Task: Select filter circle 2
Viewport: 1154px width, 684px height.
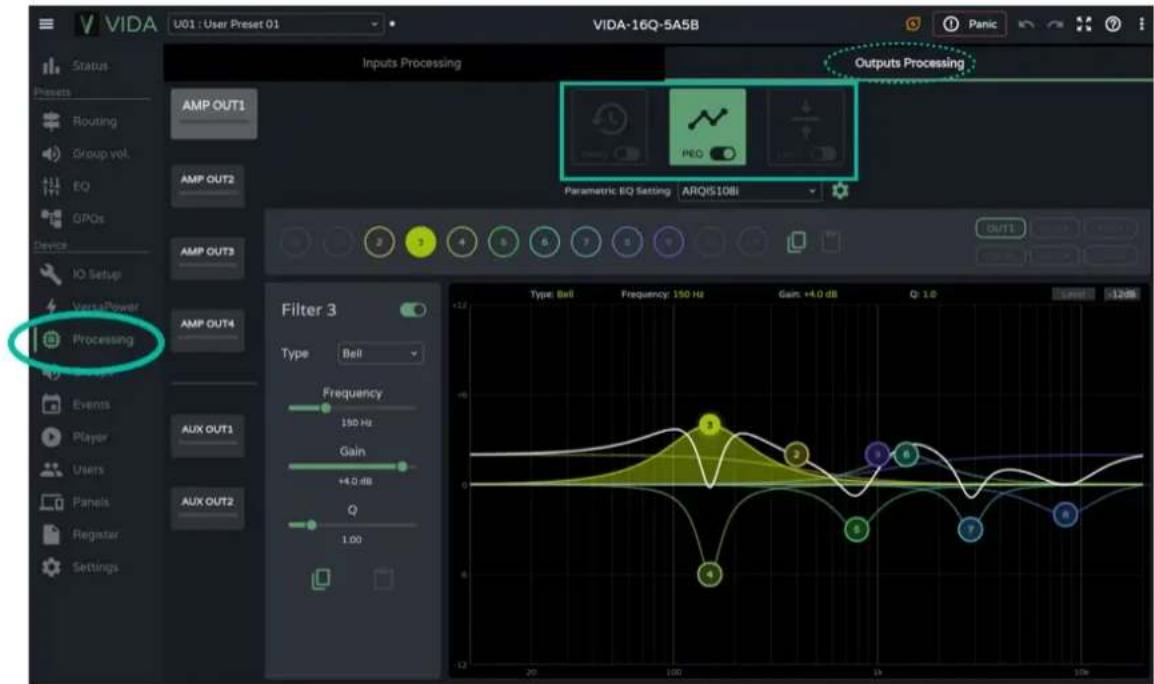Action: pos(379,242)
